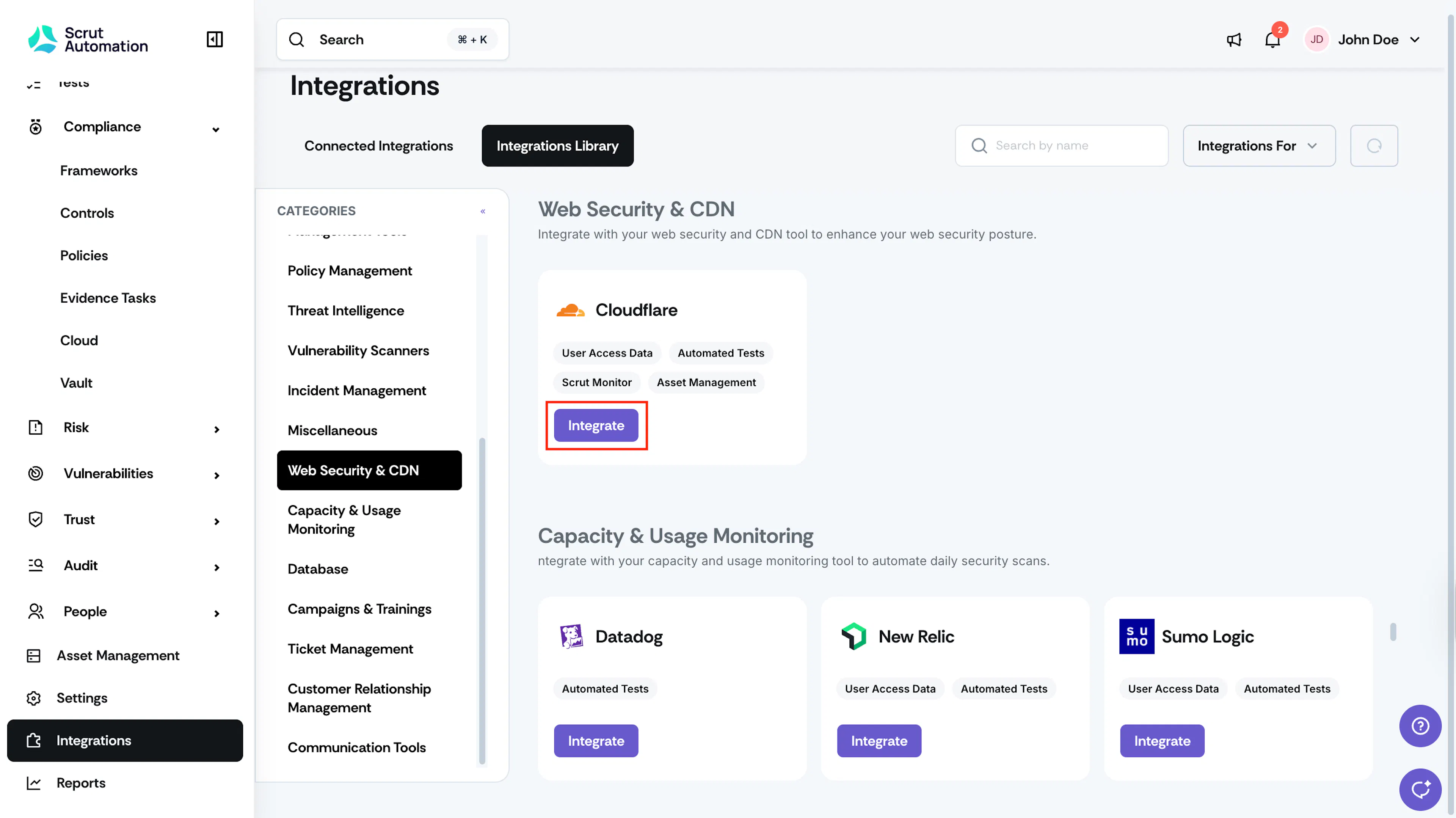Viewport: 1456px width, 818px height.
Task: Click the Cloudflare logo icon
Action: [x=570, y=310]
